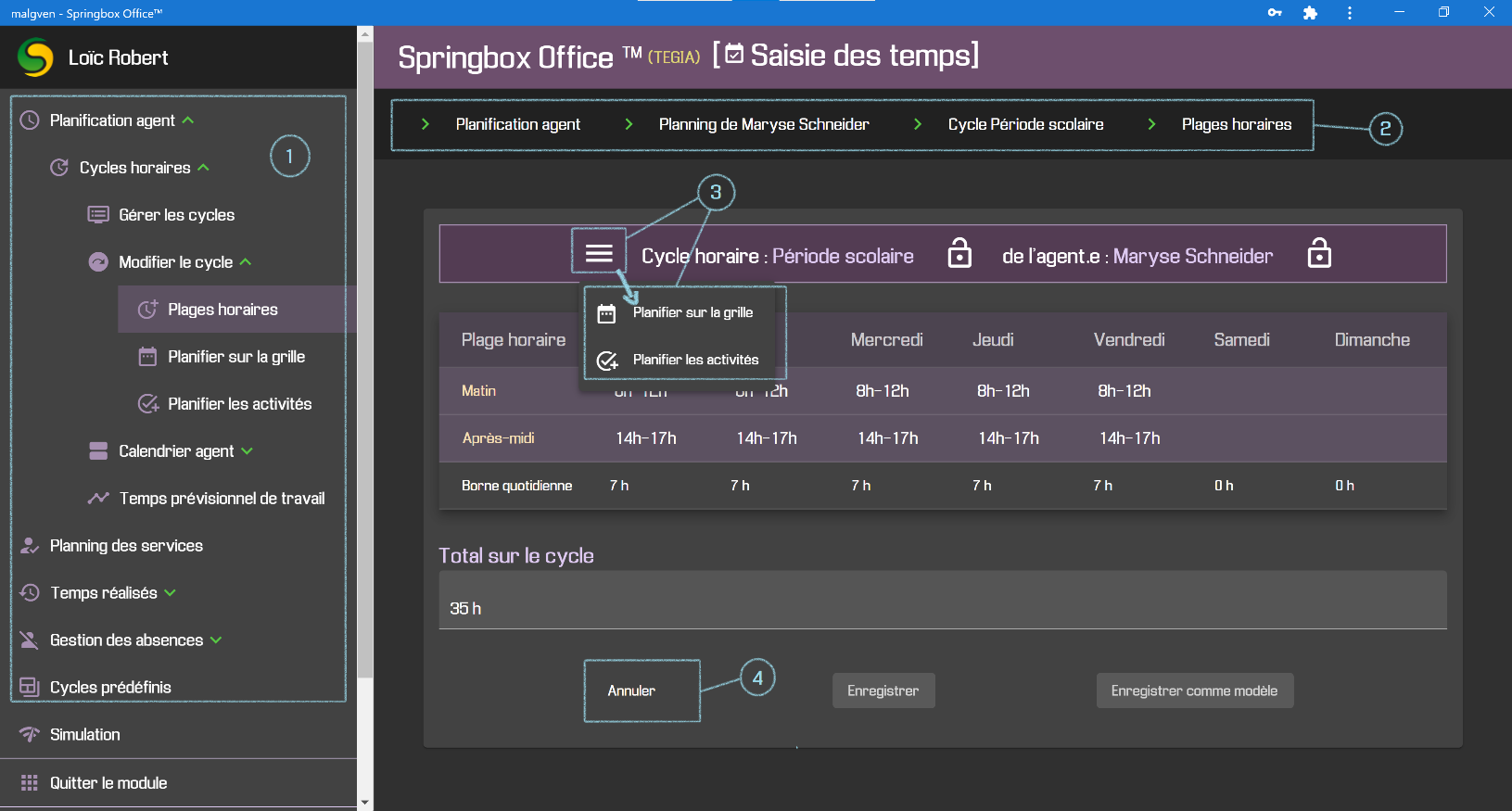Viewport: 1512px width, 811px height.
Task: Click check icon in the Planifier les activités popup entry
Action: pyautogui.click(x=607, y=361)
